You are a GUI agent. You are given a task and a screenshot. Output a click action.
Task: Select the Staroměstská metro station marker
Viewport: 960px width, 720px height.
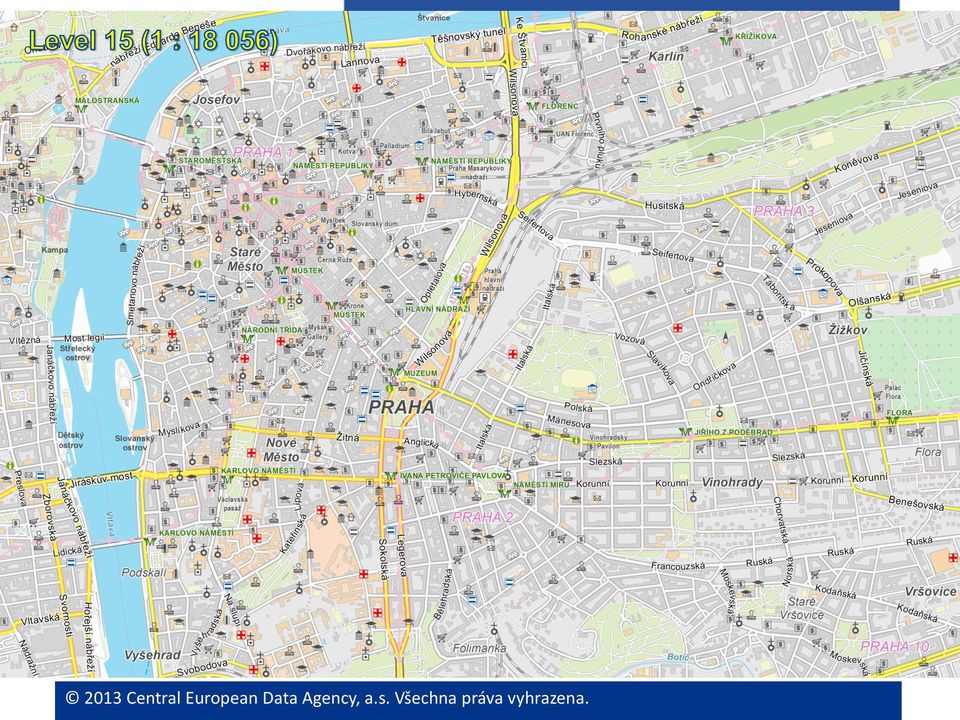coord(170,168)
